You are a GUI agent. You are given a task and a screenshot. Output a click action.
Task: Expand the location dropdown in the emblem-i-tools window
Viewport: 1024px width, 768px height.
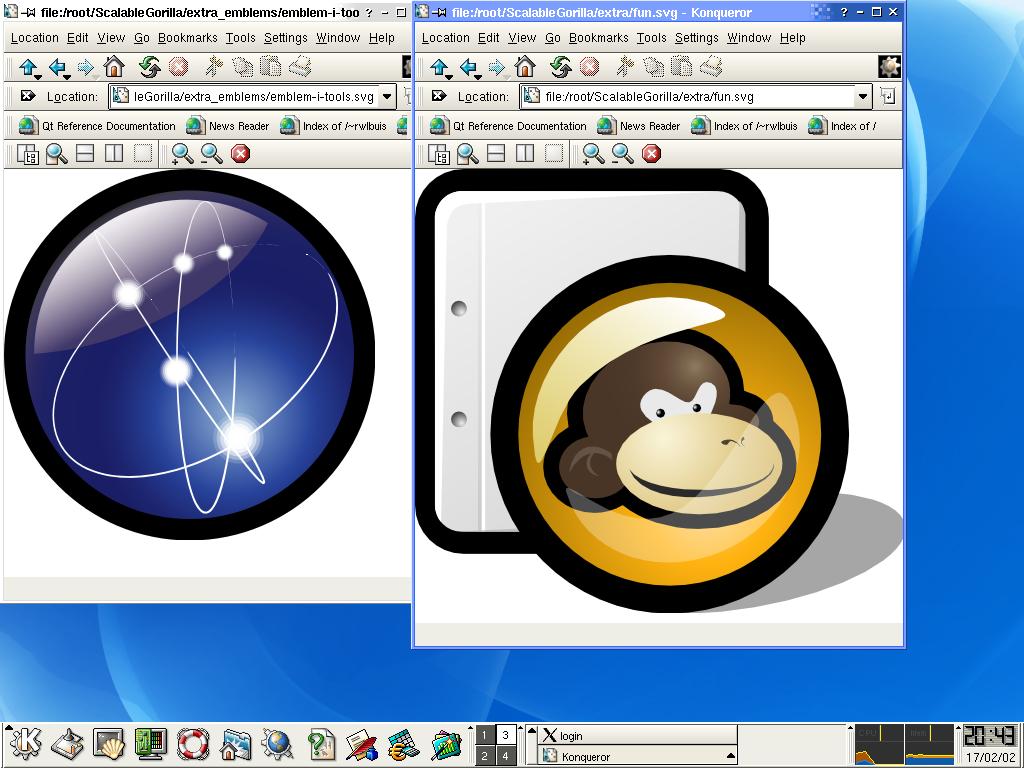click(387, 97)
